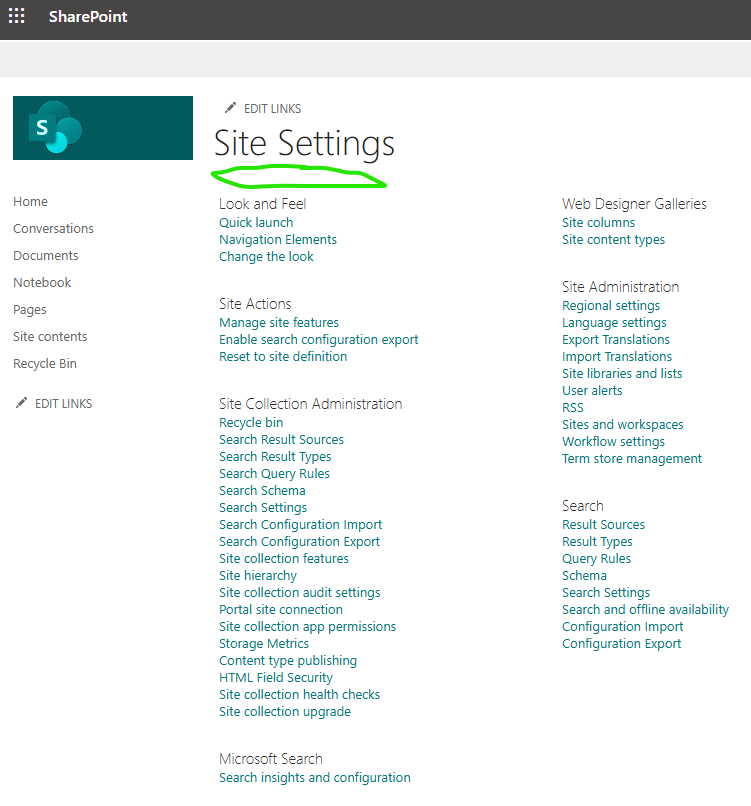Click Configuration Import under Search
This screenshot has height=806, width=751.
[x=622, y=626]
